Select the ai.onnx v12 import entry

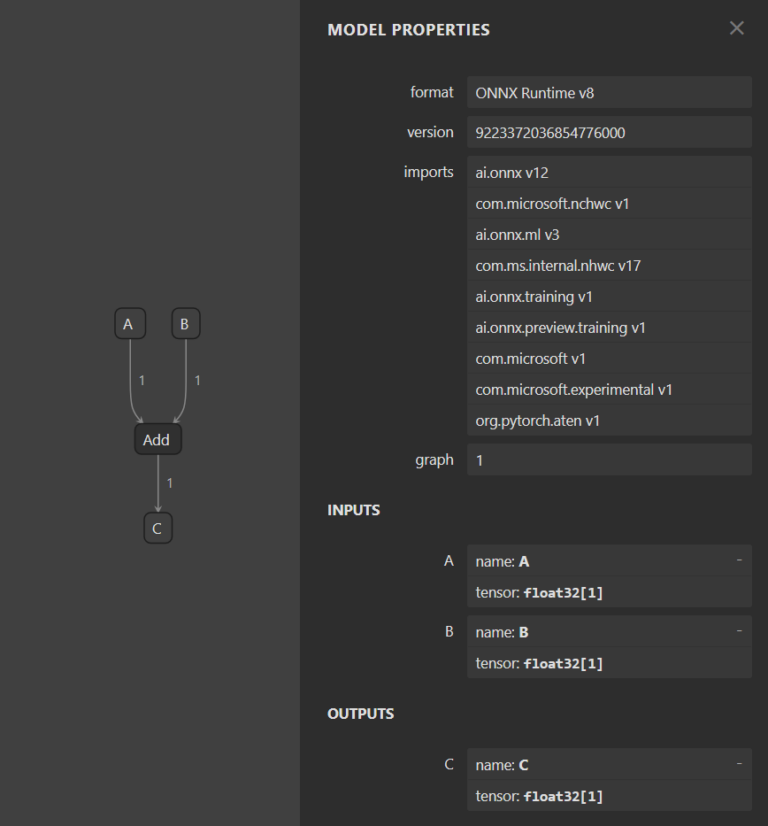pos(608,172)
